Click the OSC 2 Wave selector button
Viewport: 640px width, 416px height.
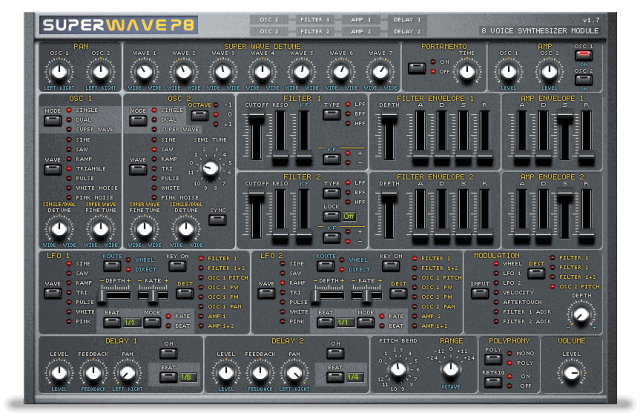(138, 169)
